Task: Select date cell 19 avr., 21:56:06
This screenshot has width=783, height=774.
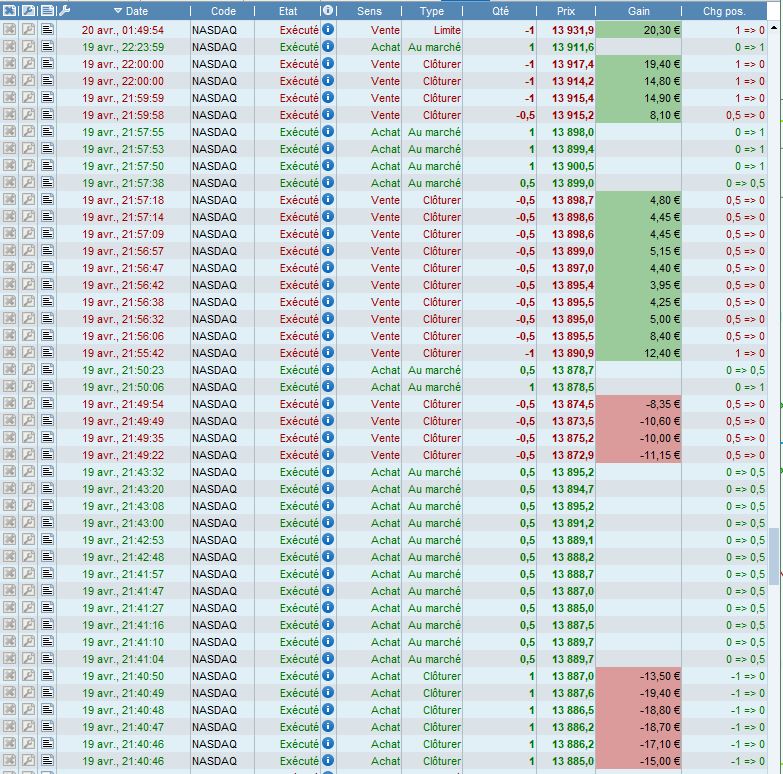Action: (x=123, y=336)
